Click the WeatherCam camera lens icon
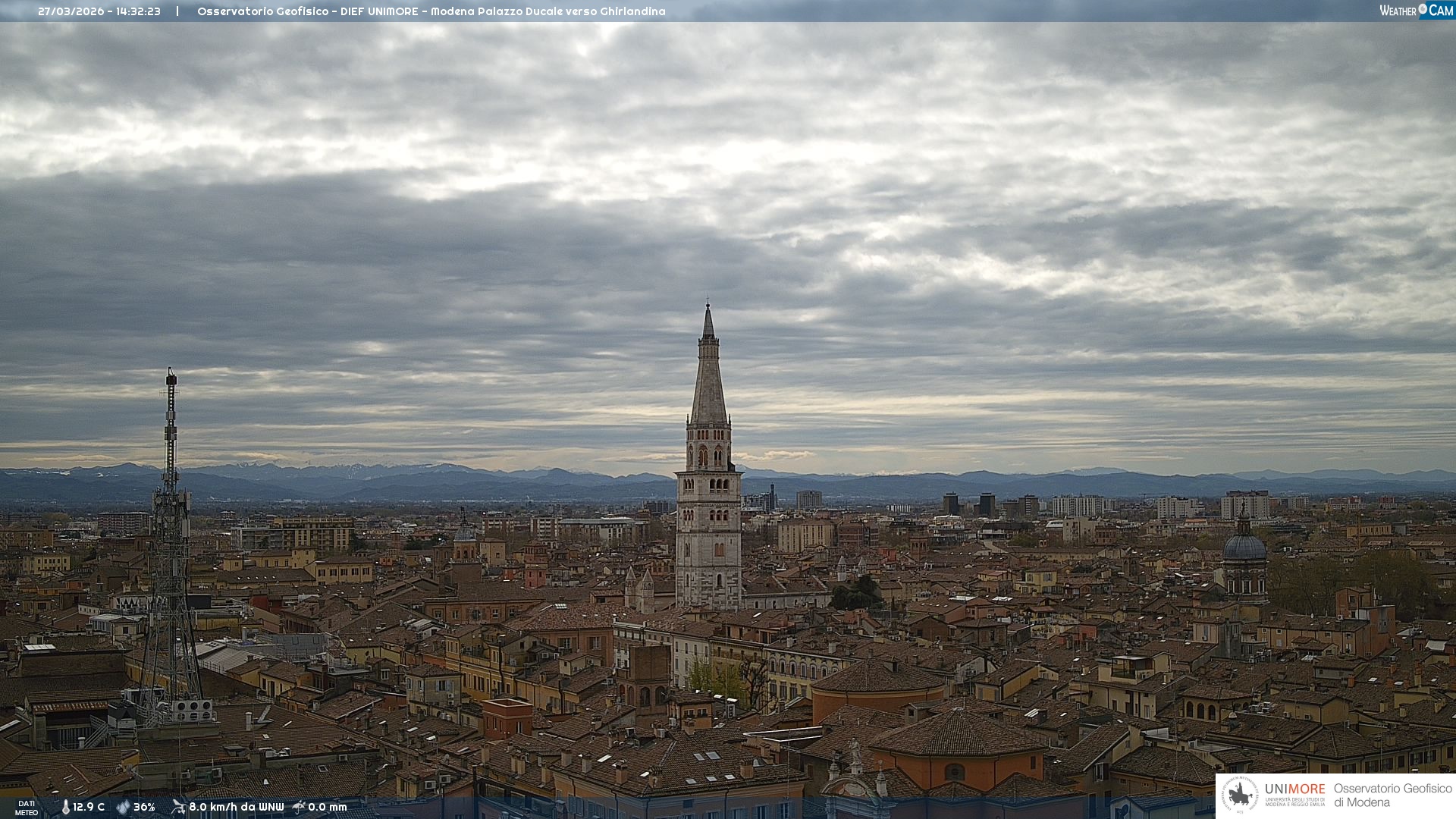Viewport: 1456px width, 819px height. pos(1423,9)
